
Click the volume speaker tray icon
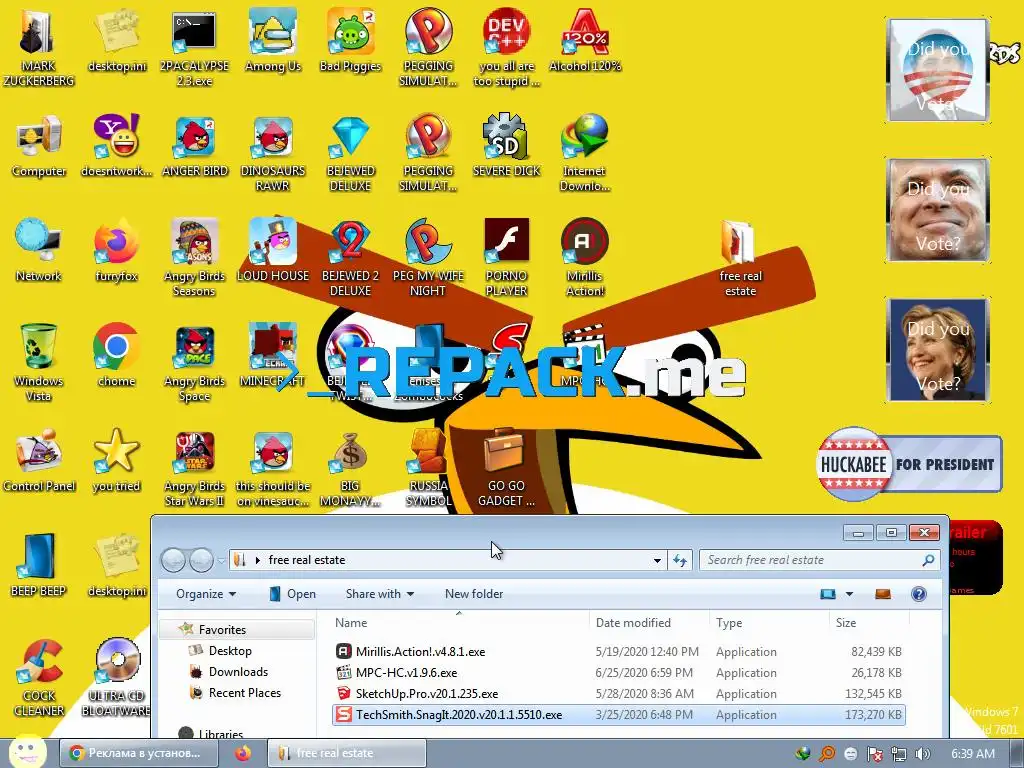tap(922, 754)
